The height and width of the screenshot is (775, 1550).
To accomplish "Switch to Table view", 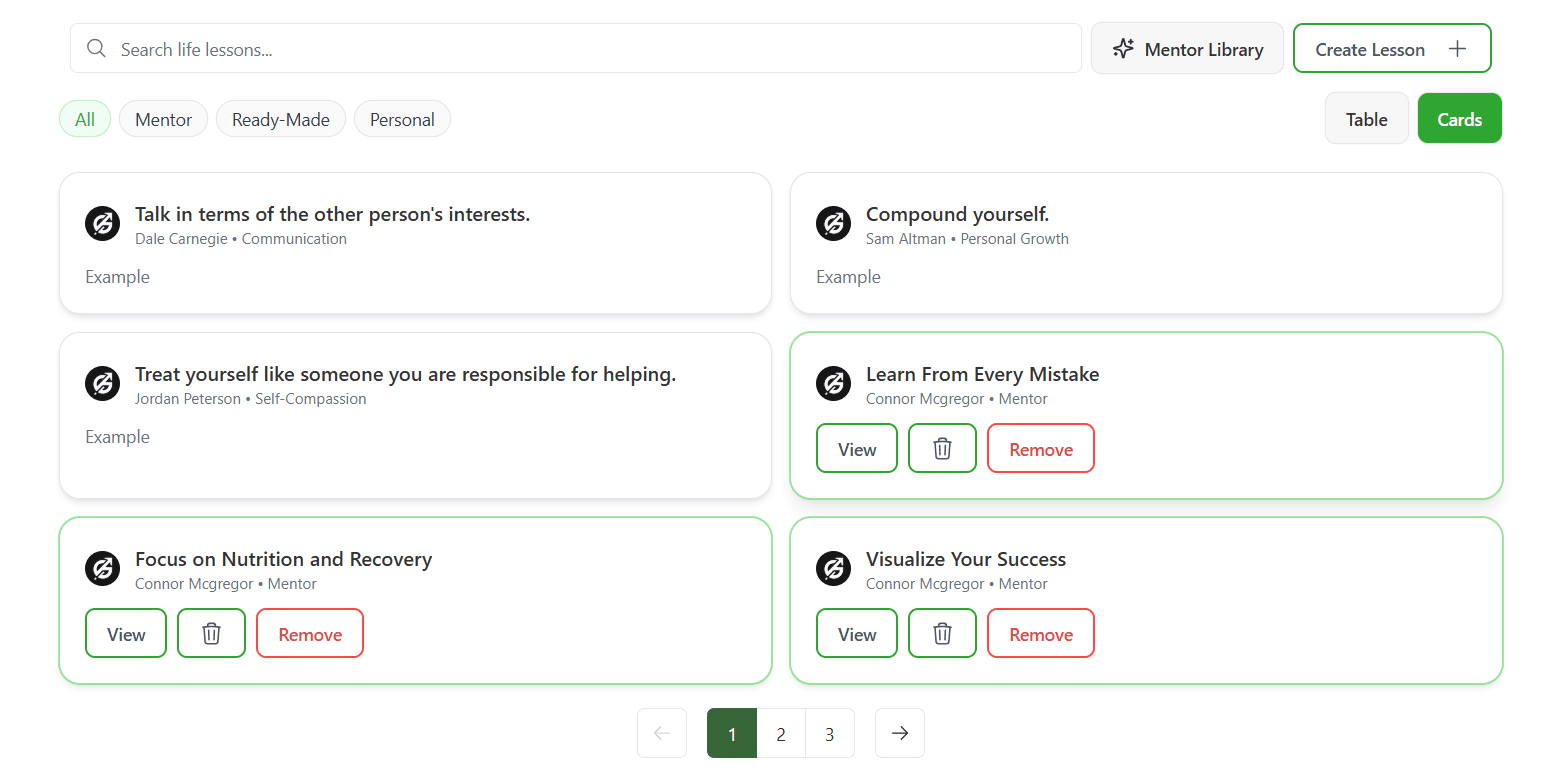I will tap(1366, 119).
